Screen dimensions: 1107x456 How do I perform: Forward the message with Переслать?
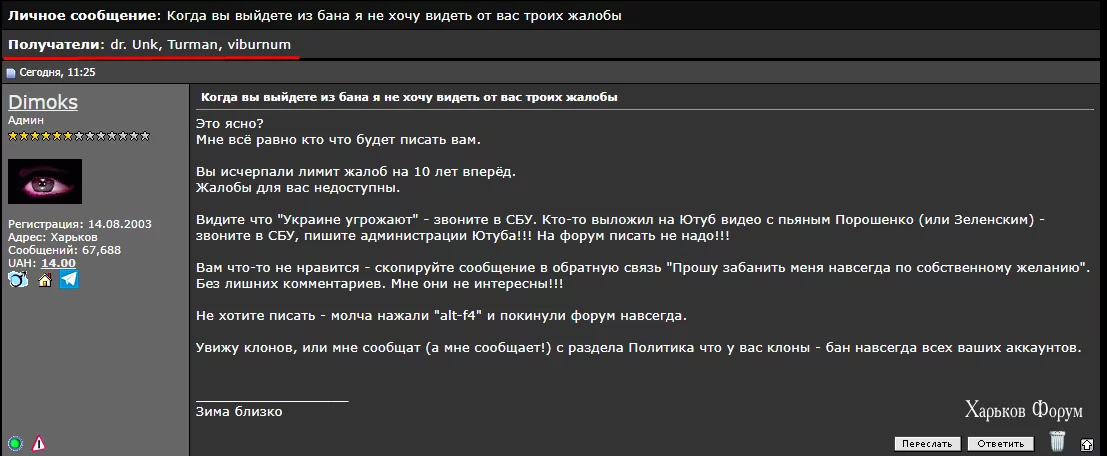coord(928,444)
